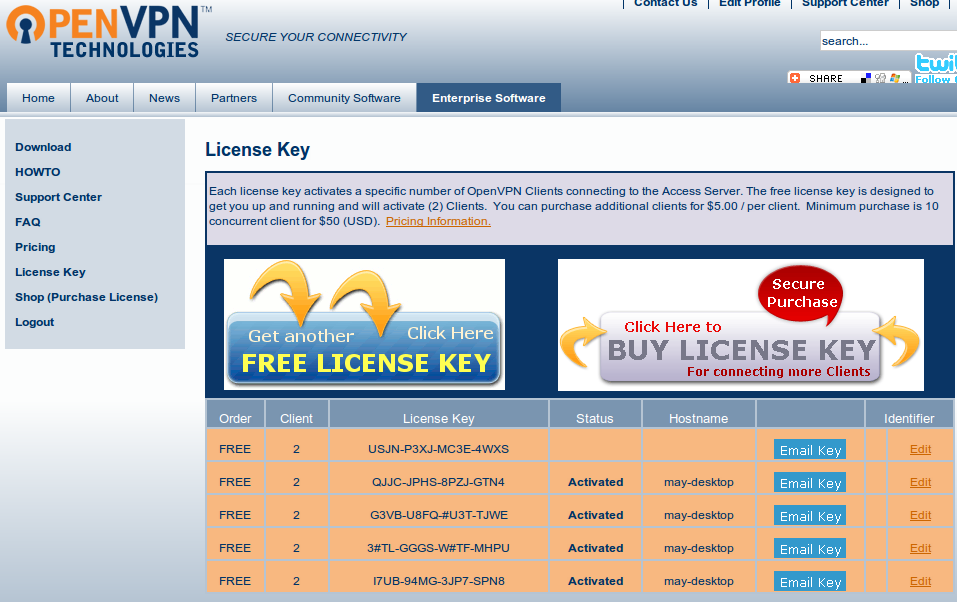Open Support Center in the sidebar
The height and width of the screenshot is (602, 957).
pos(59,197)
